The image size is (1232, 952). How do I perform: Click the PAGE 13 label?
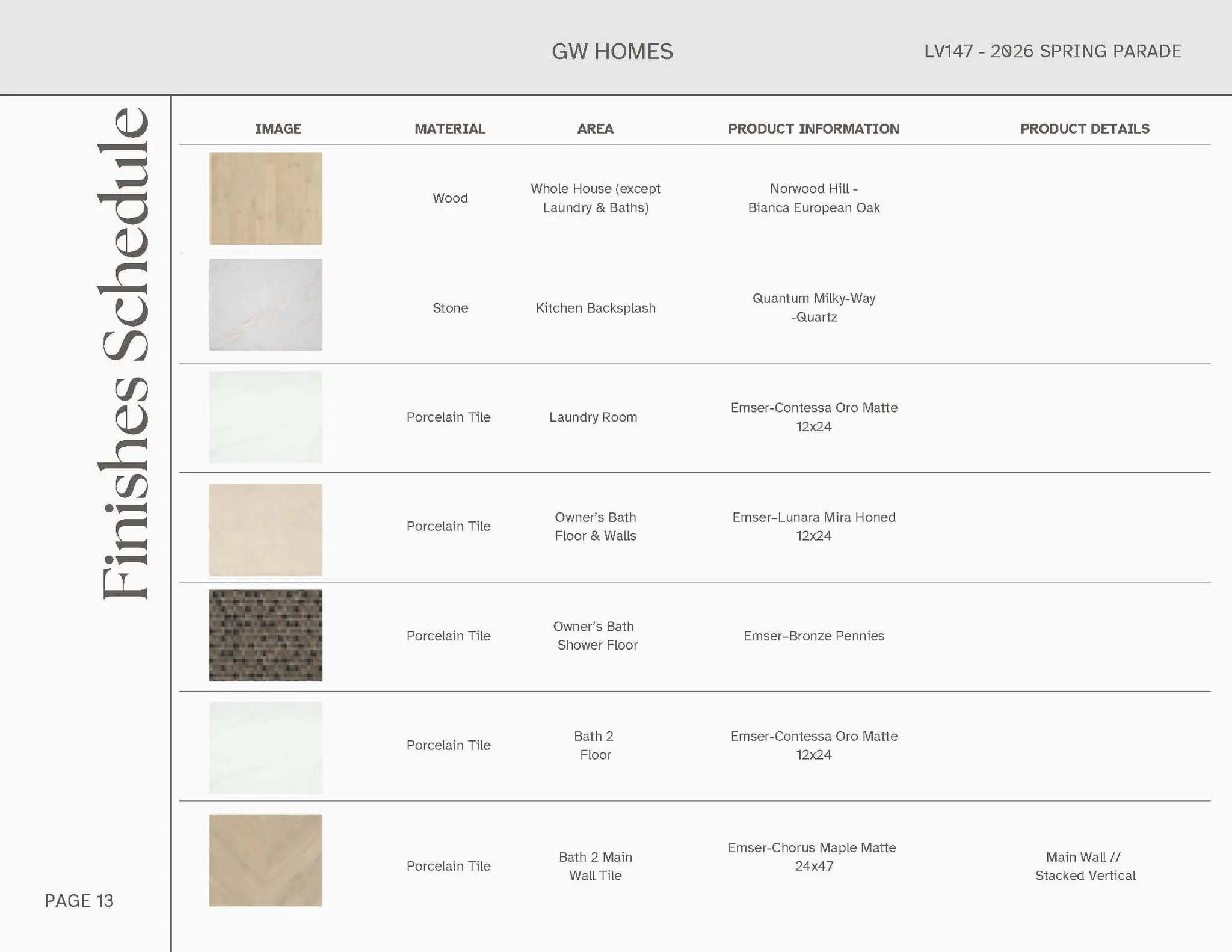click(79, 900)
